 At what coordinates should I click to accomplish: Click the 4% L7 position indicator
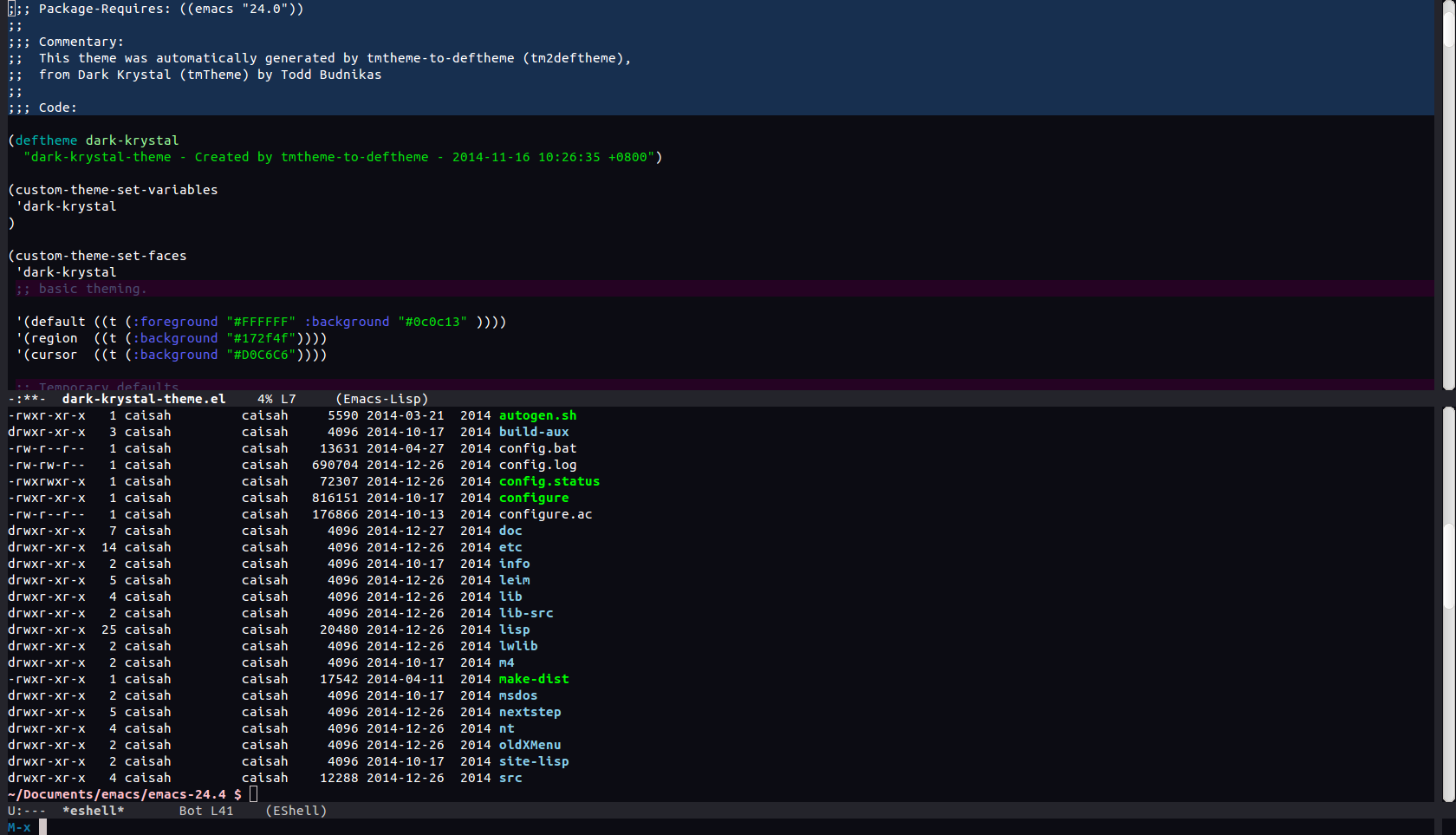pos(276,399)
